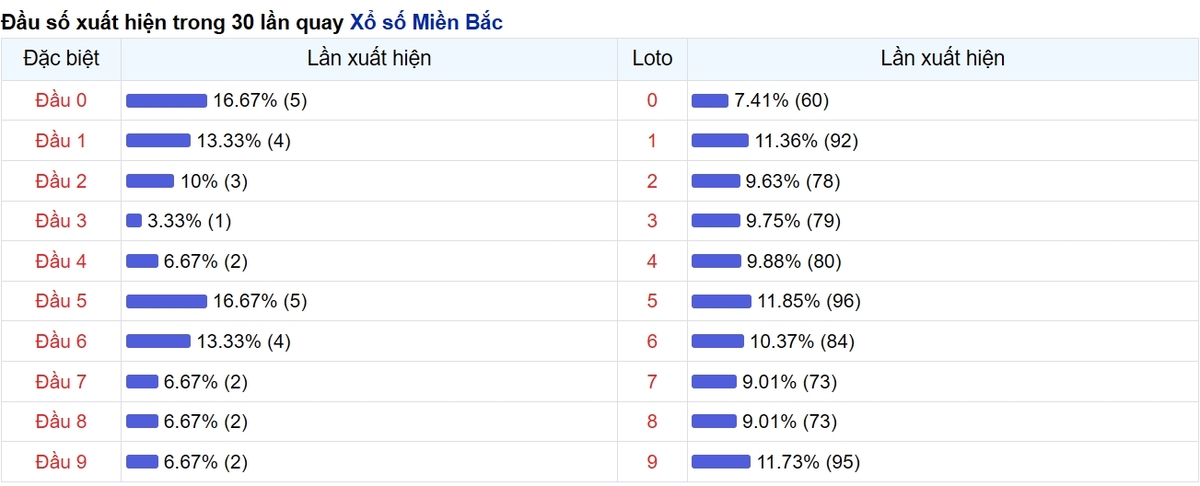1200x486 pixels.
Task: Select Loto number 2 label
Action: tap(653, 181)
